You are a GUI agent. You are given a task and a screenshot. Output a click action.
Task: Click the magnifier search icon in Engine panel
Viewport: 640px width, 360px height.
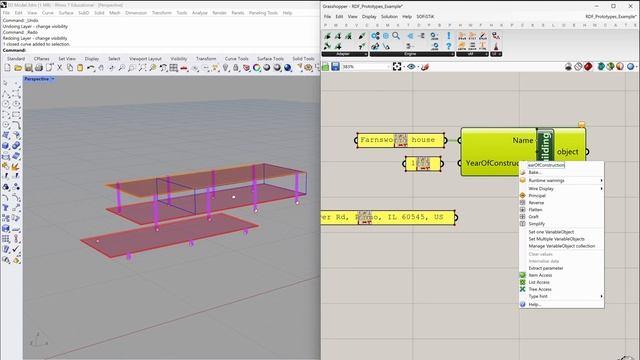396,36
